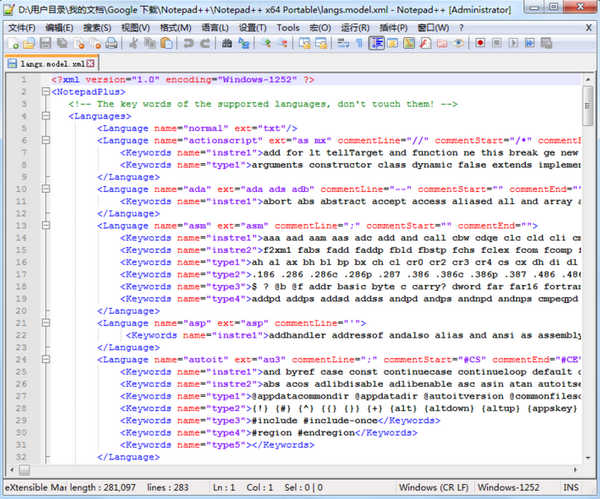This screenshot has width=600, height=499.
Task: Open the Document Map panel icon
Action: click(x=409, y=43)
